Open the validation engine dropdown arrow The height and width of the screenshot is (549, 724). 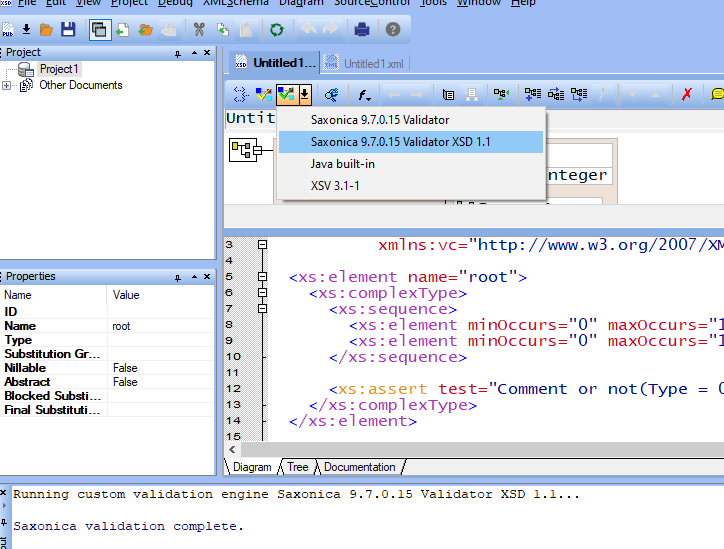click(x=304, y=94)
